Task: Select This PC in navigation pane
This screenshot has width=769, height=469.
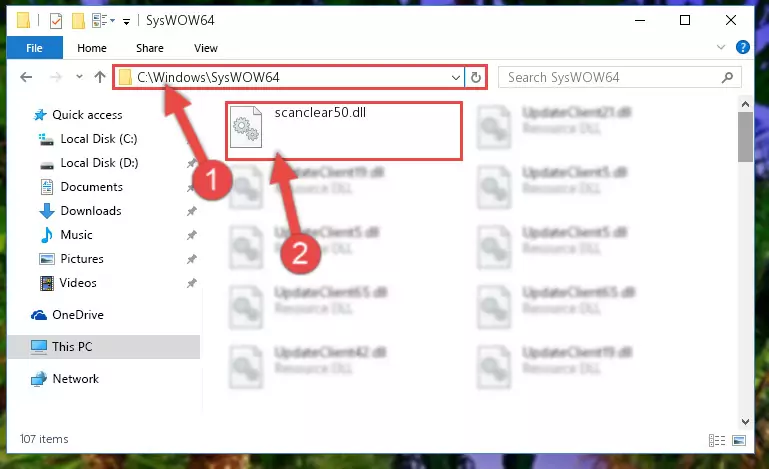Action: 103,347
